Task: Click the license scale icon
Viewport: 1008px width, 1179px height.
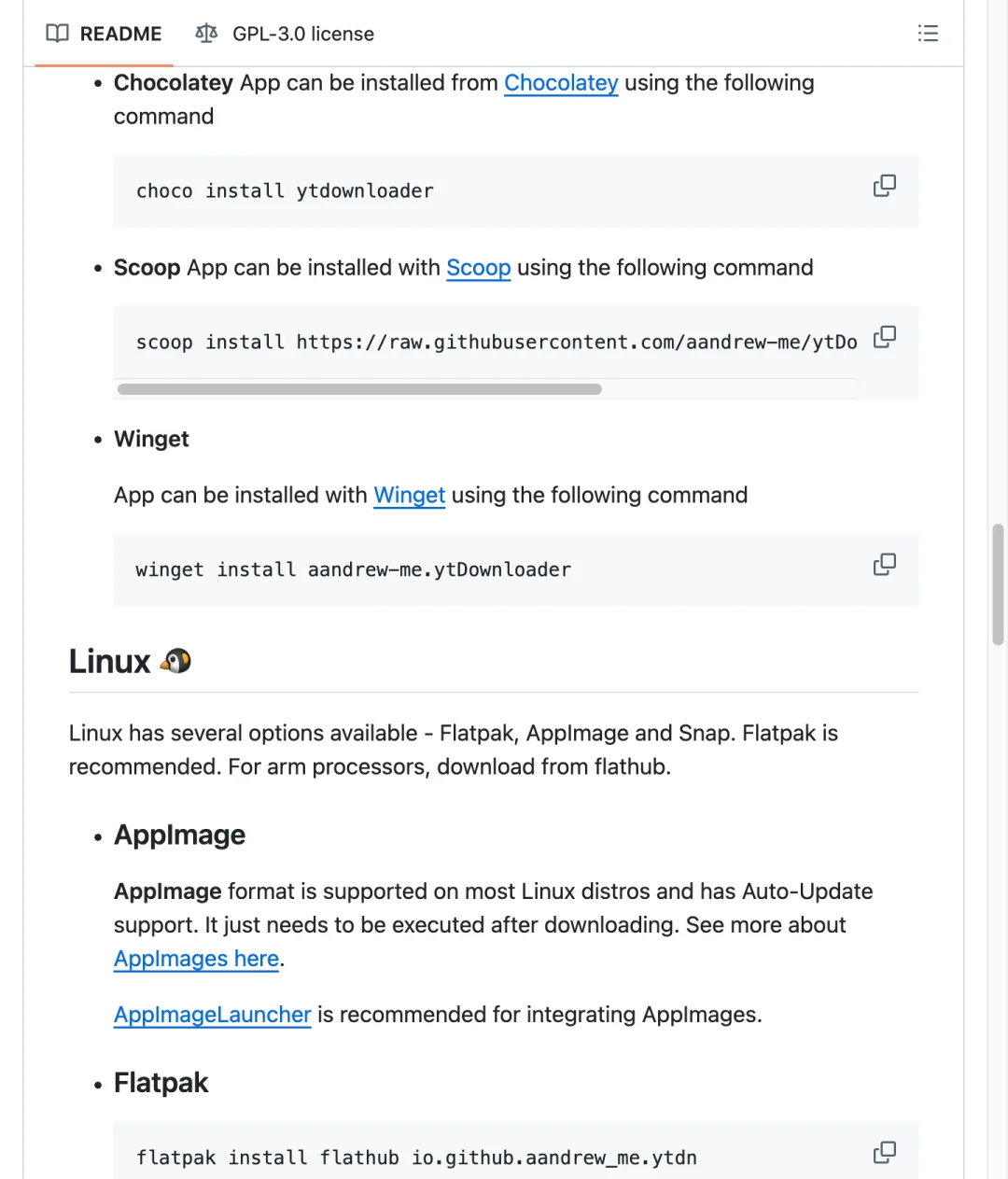Action: [206, 34]
